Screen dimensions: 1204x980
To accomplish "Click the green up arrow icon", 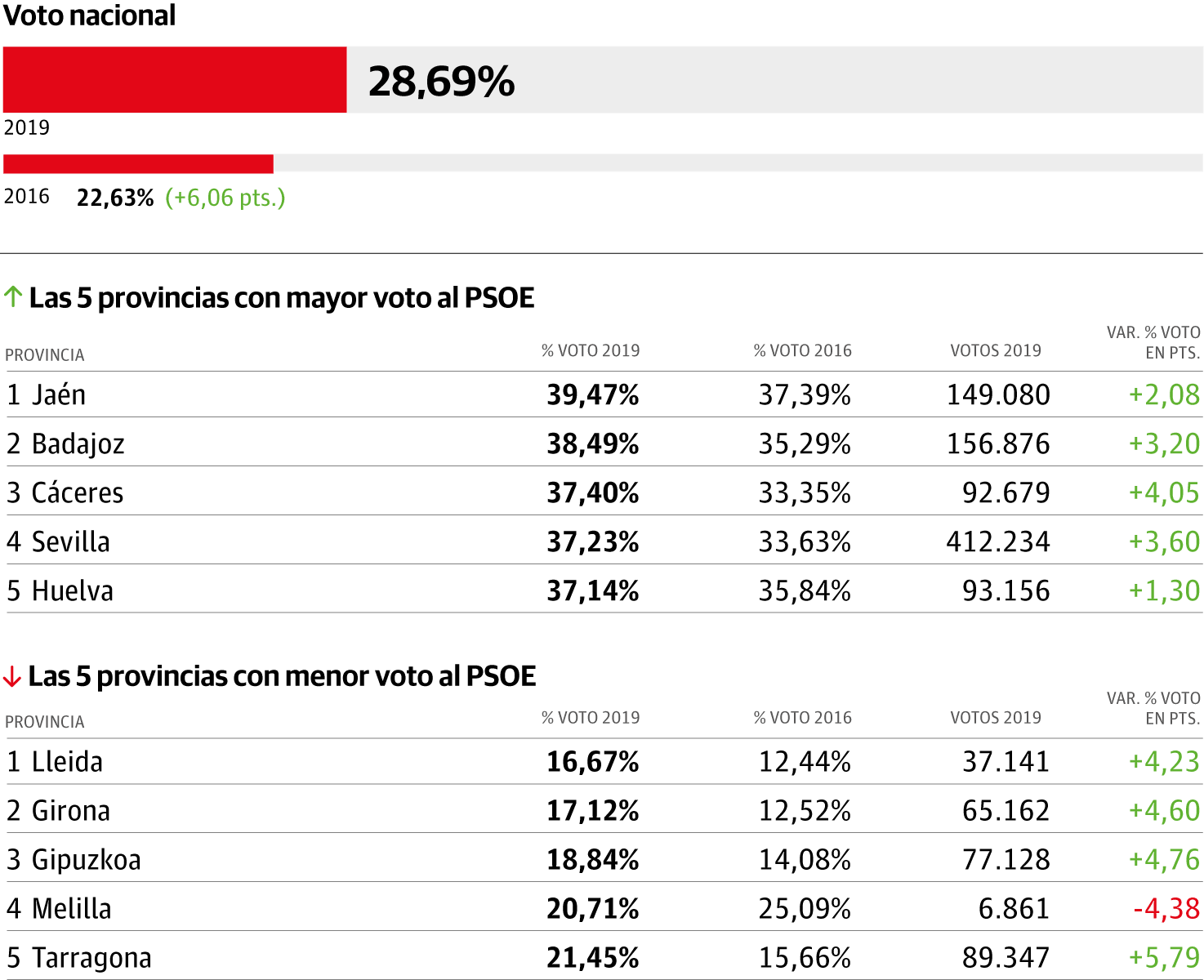I will point(12,296).
